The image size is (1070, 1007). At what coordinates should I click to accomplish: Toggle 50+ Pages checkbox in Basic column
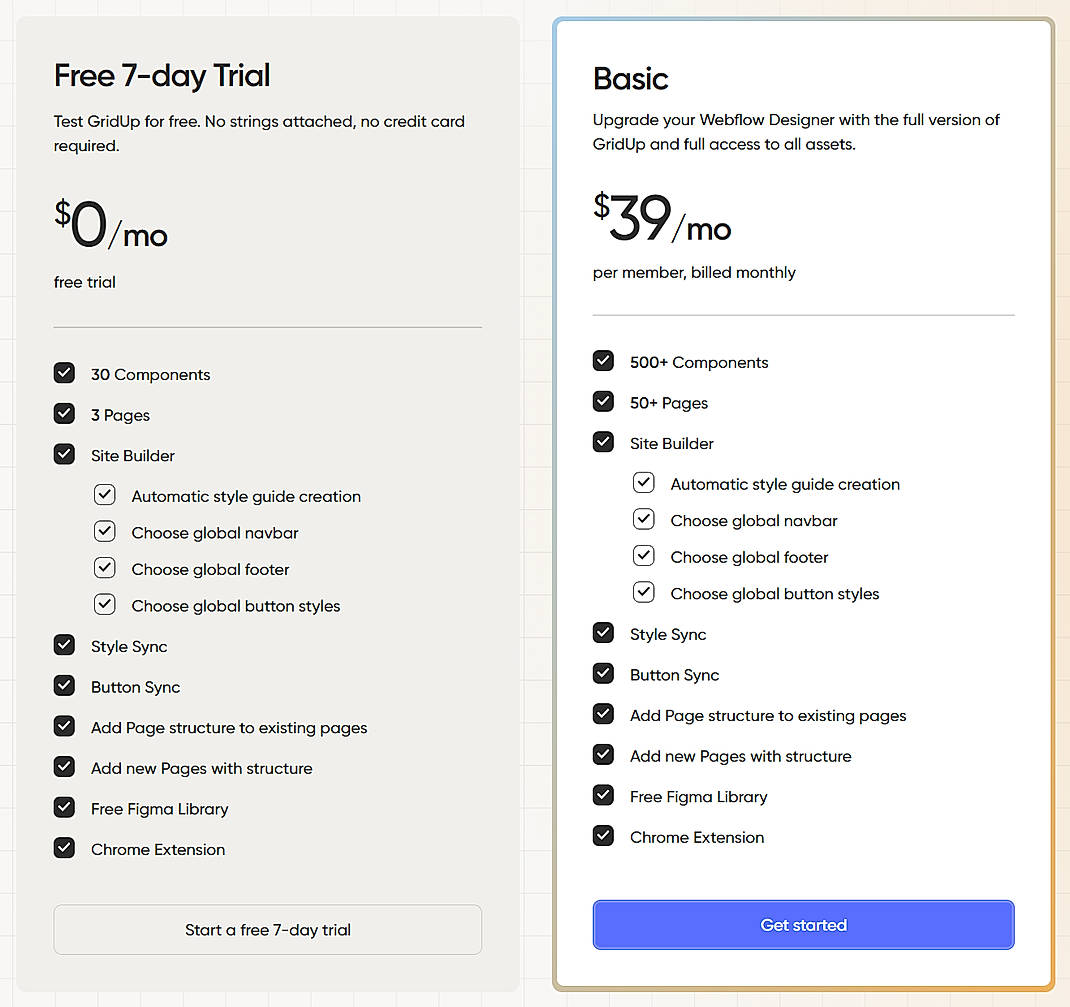[603, 401]
